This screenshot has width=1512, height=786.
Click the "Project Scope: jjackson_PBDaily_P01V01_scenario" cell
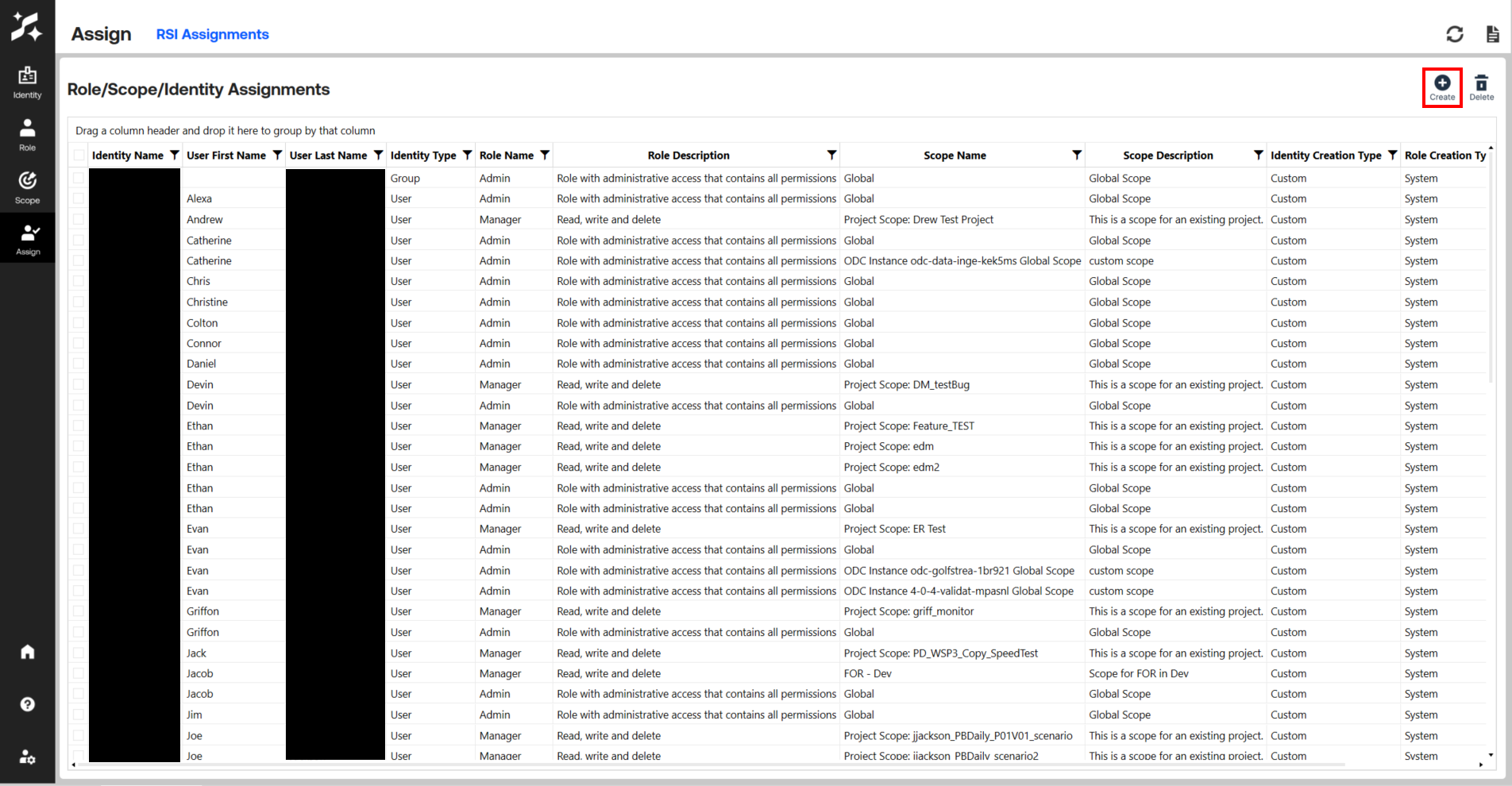pyautogui.click(x=962, y=735)
